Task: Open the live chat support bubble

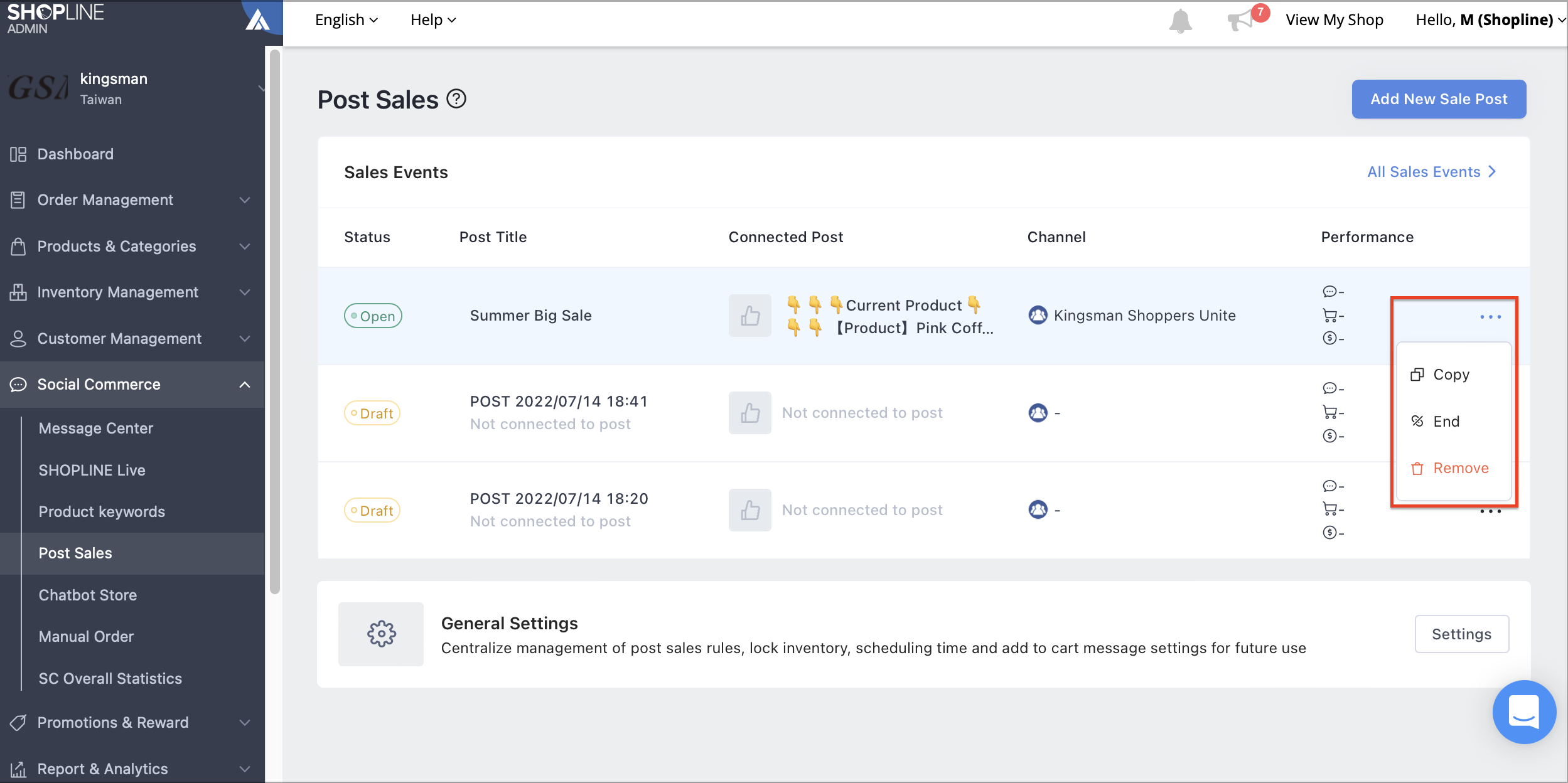Action: coord(1524,711)
